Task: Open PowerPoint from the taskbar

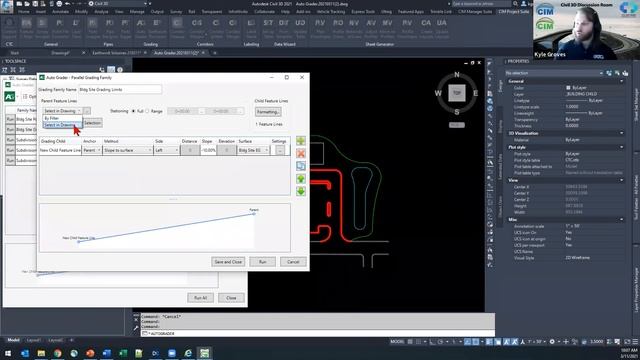Action: (x=90, y=353)
